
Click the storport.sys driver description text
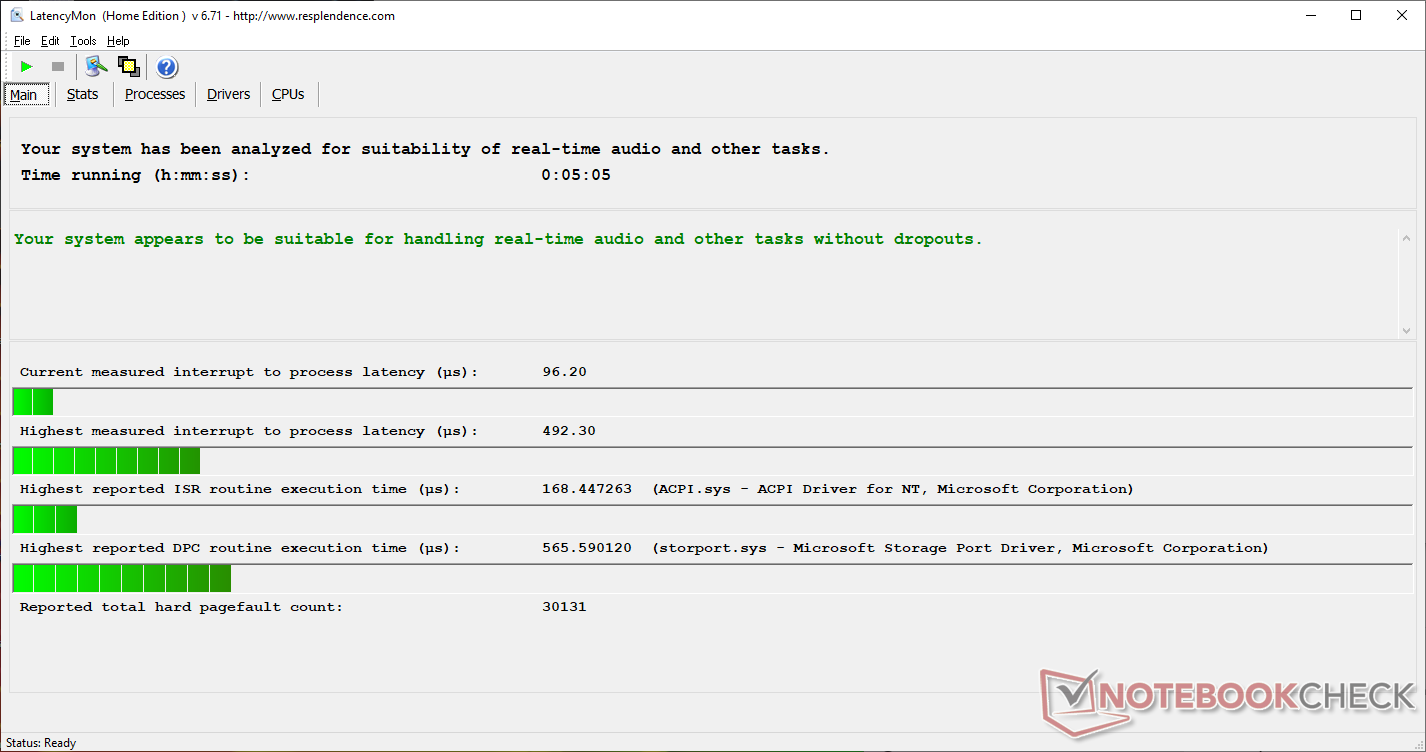[960, 548]
